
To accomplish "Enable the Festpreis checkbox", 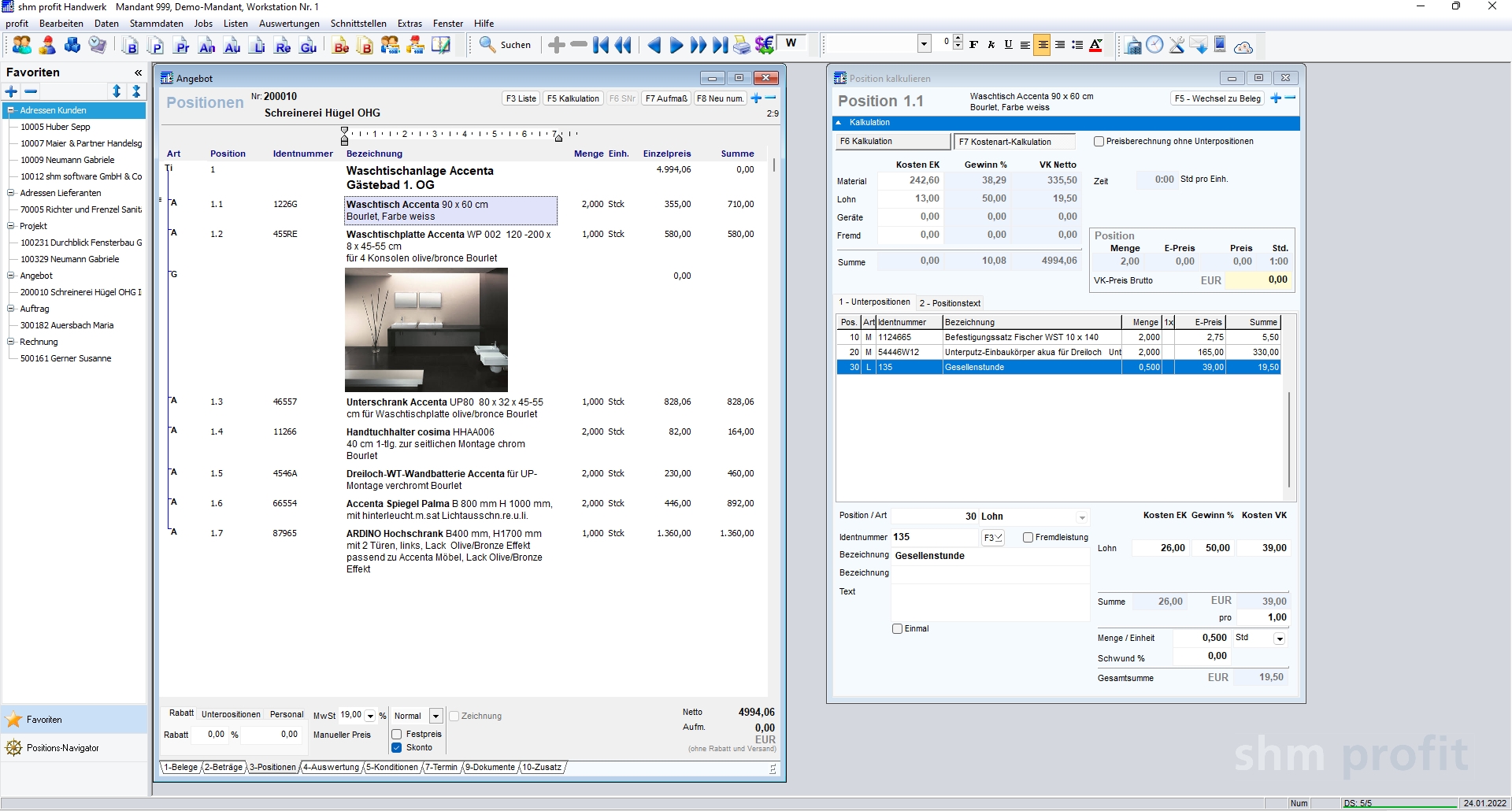I will point(397,735).
